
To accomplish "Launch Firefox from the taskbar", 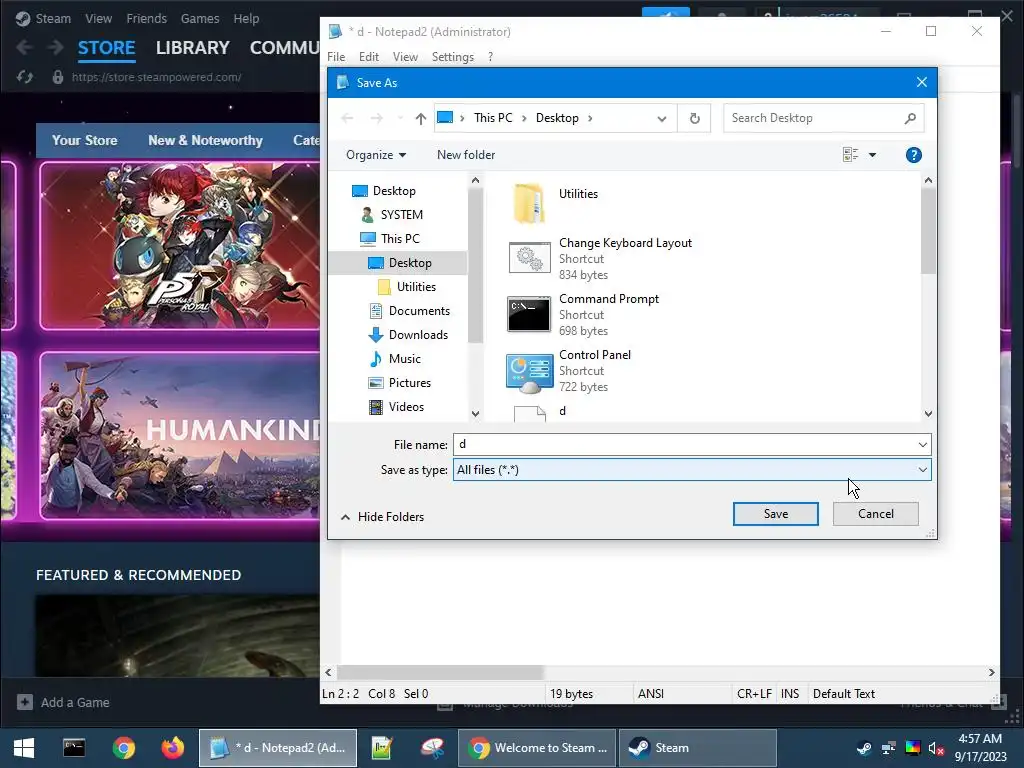I will click(x=172, y=748).
